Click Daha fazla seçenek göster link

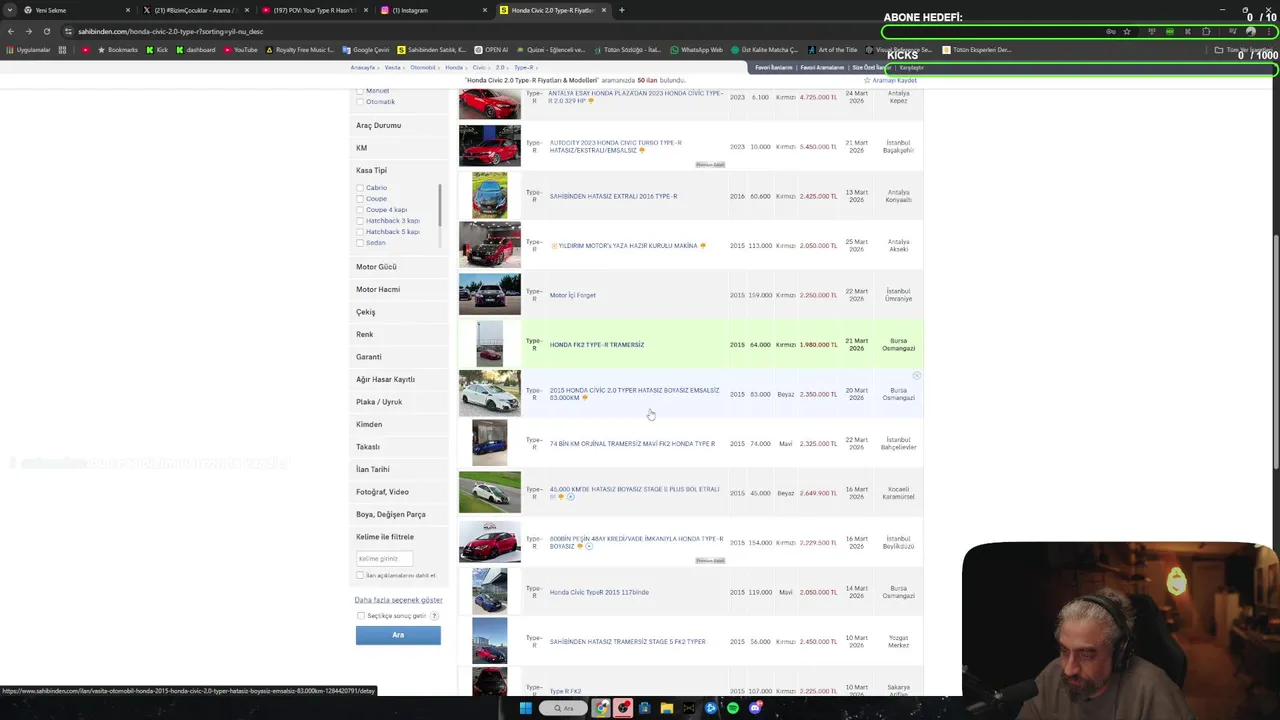click(398, 600)
